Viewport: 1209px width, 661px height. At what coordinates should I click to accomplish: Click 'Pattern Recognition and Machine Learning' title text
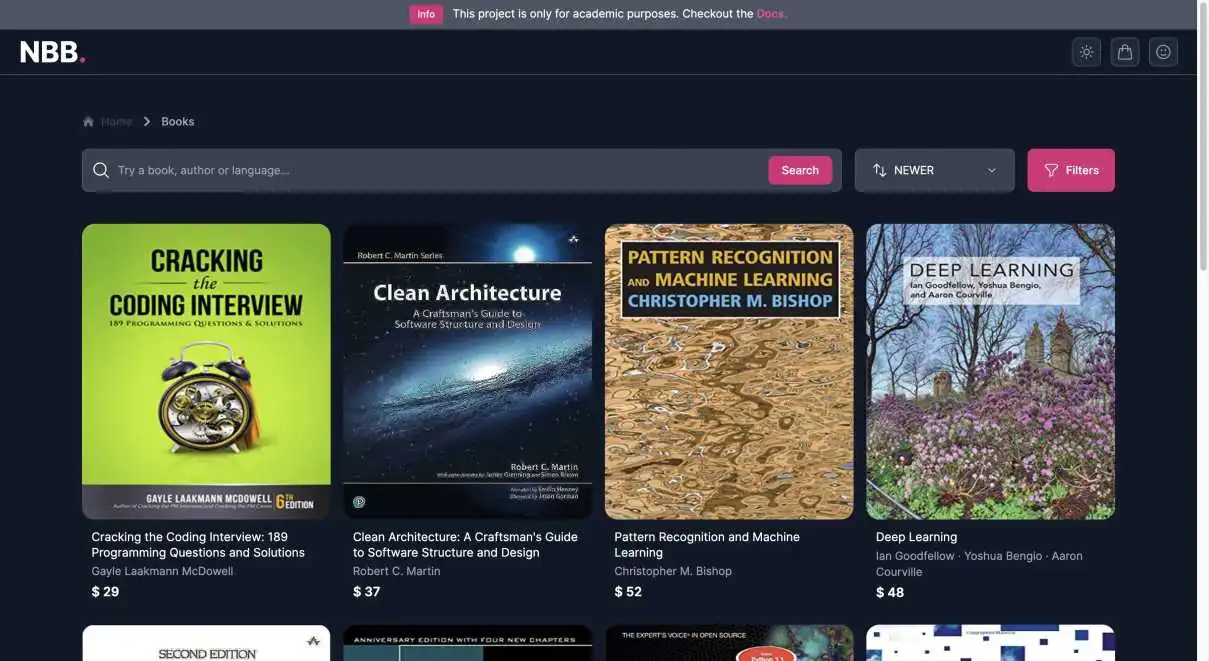pyautogui.click(x=707, y=545)
